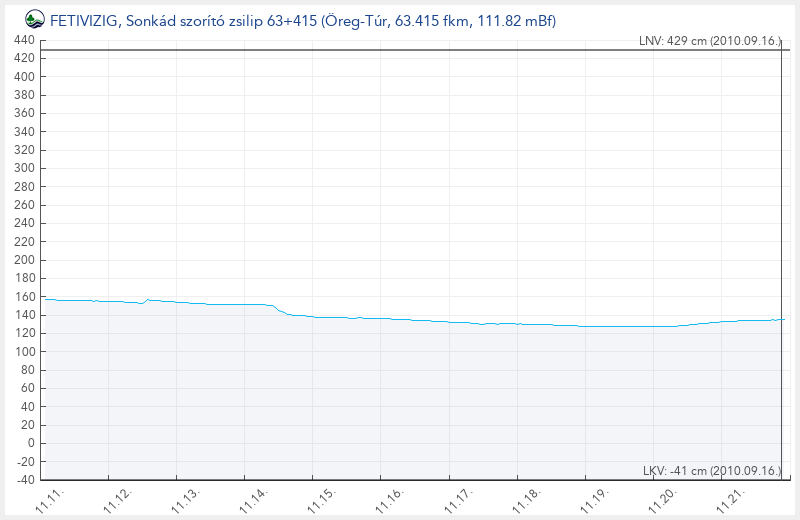Click the 200 value on vertical axis
The width and height of the screenshot is (800, 520).
coord(24,260)
